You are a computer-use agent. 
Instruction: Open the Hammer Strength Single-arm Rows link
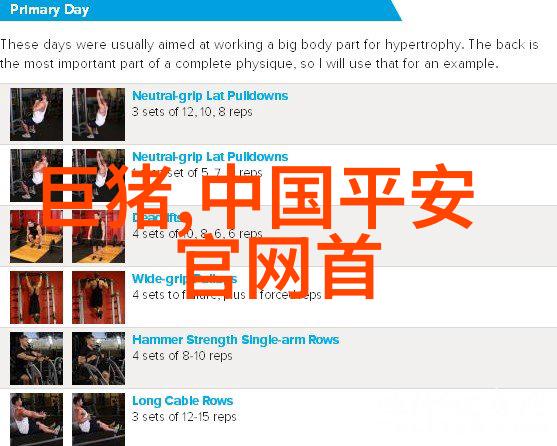(236, 340)
